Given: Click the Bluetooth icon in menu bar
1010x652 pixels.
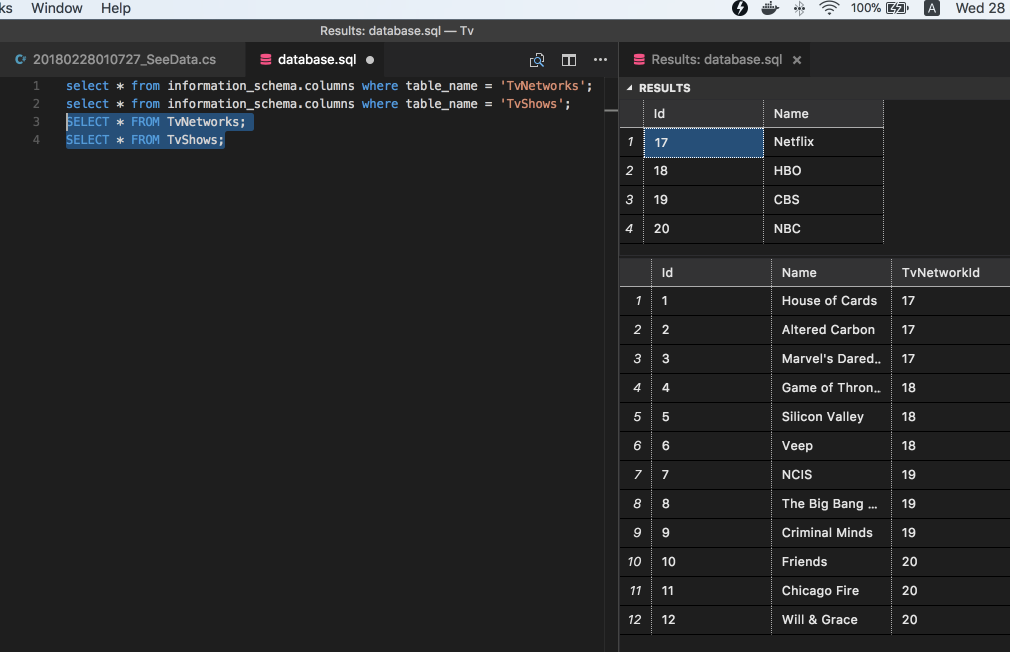Looking at the screenshot, I should point(799,8).
